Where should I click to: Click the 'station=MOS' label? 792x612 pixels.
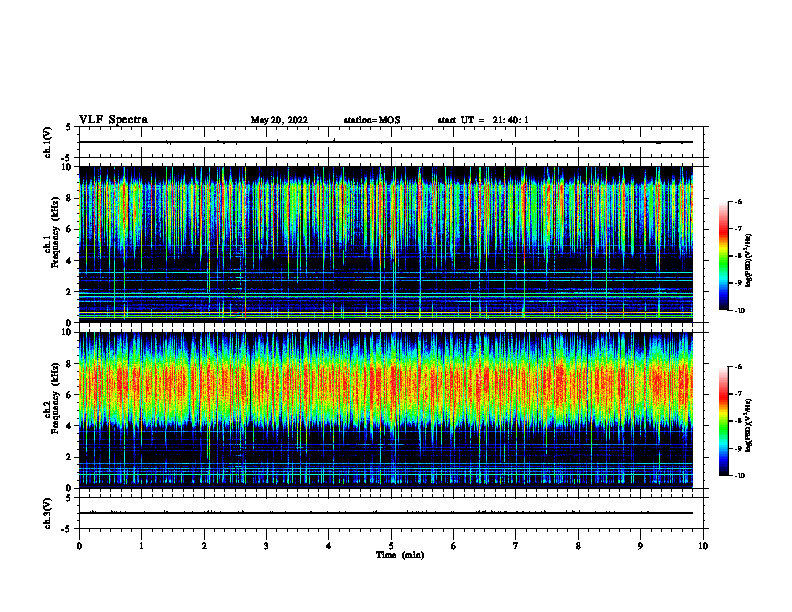point(372,120)
